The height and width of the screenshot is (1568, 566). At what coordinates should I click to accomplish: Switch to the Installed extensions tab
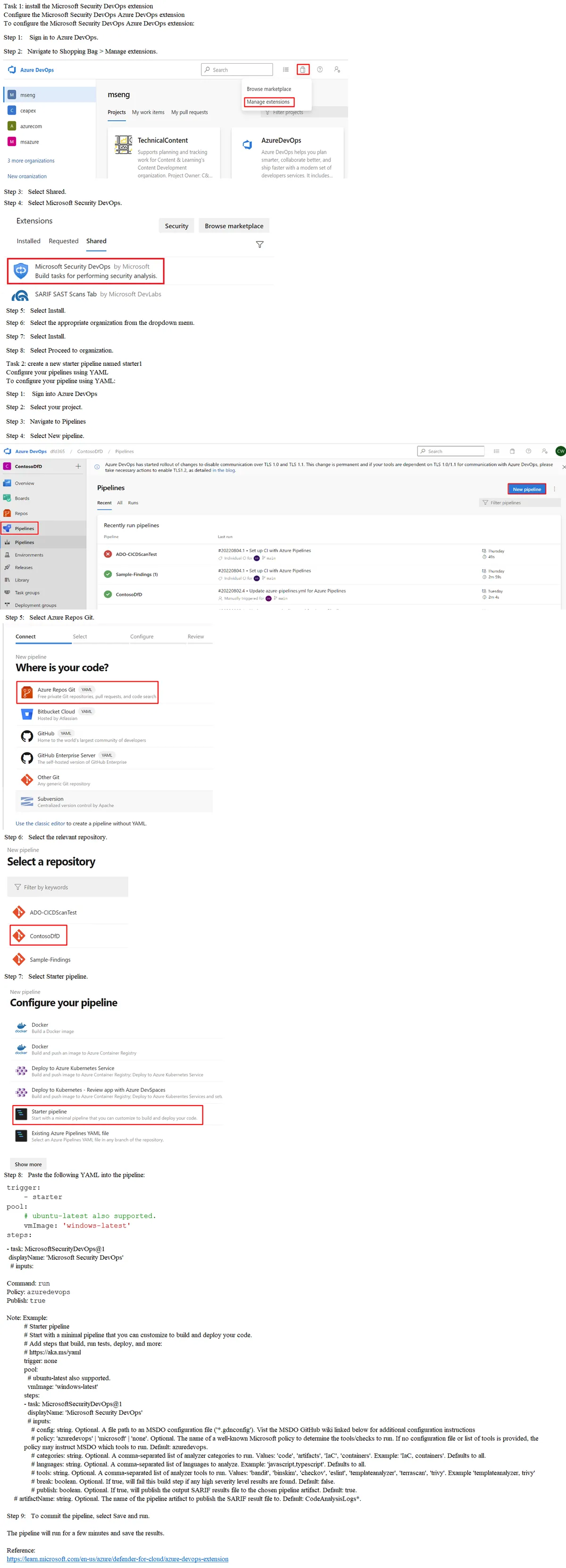[29, 241]
